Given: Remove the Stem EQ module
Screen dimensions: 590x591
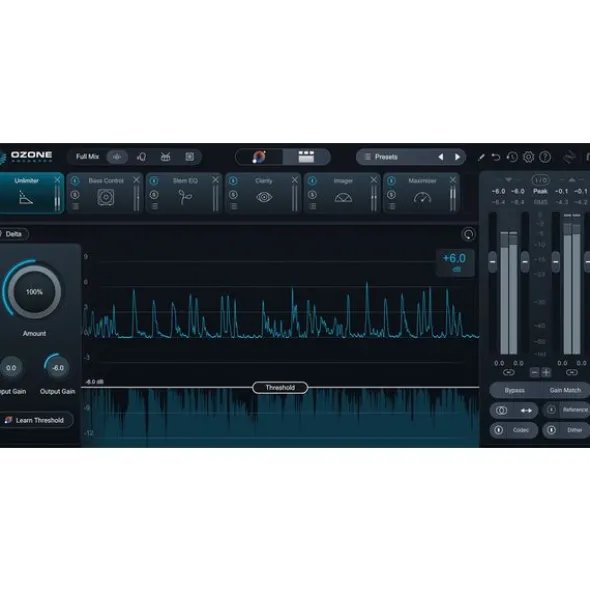Looking at the screenshot, I should [x=215, y=180].
